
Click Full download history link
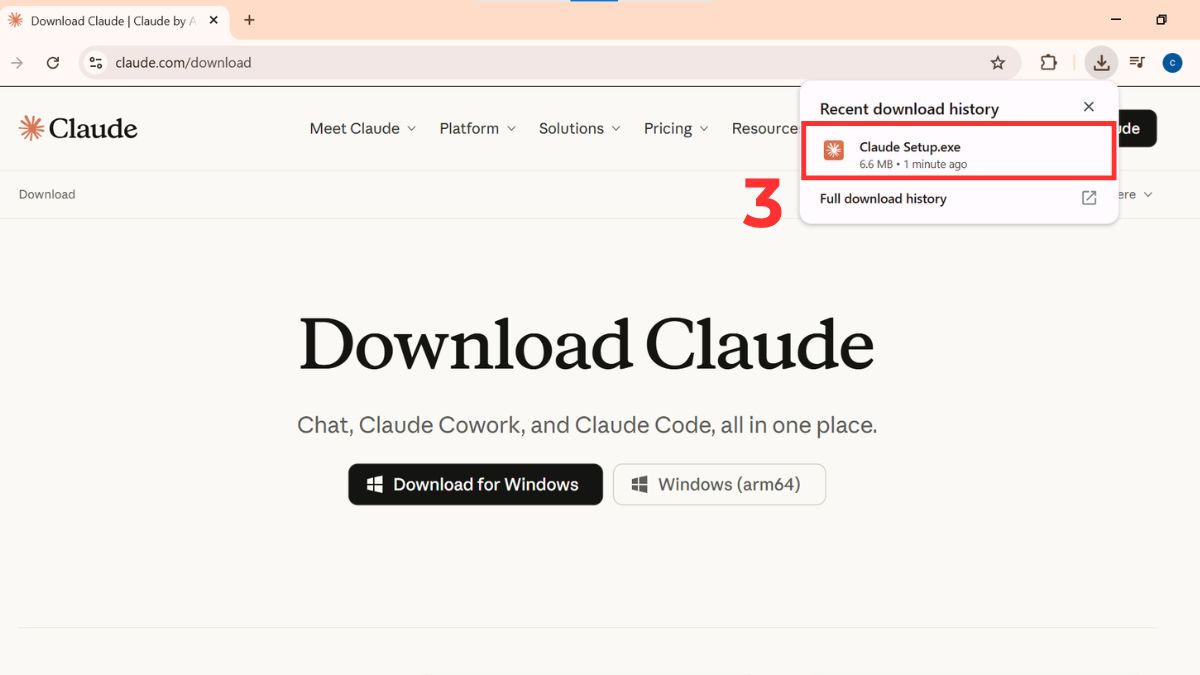pos(883,198)
